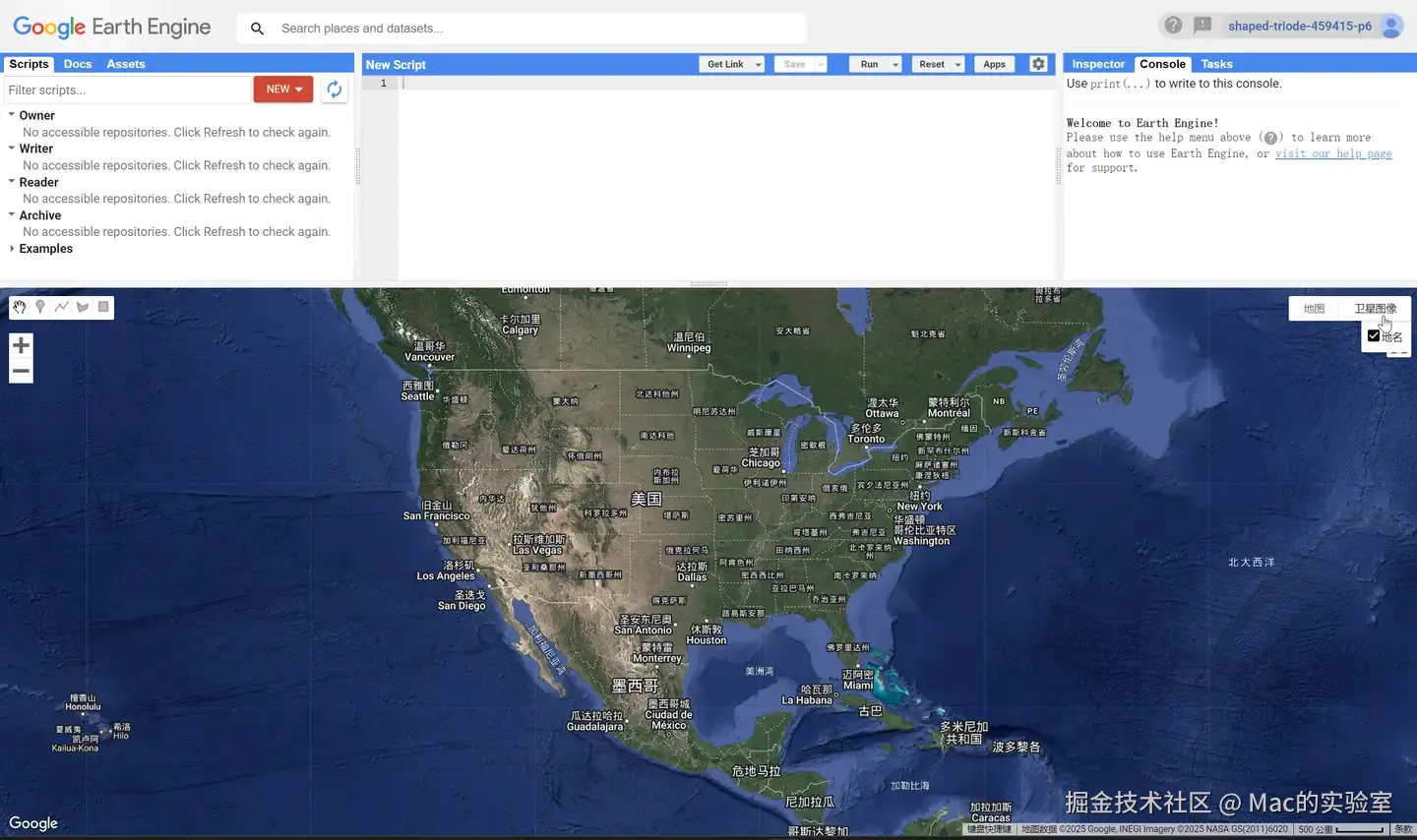The height and width of the screenshot is (840, 1417).
Task: Toggle the 地名 labels checkbox
Action: [1374, 335]
